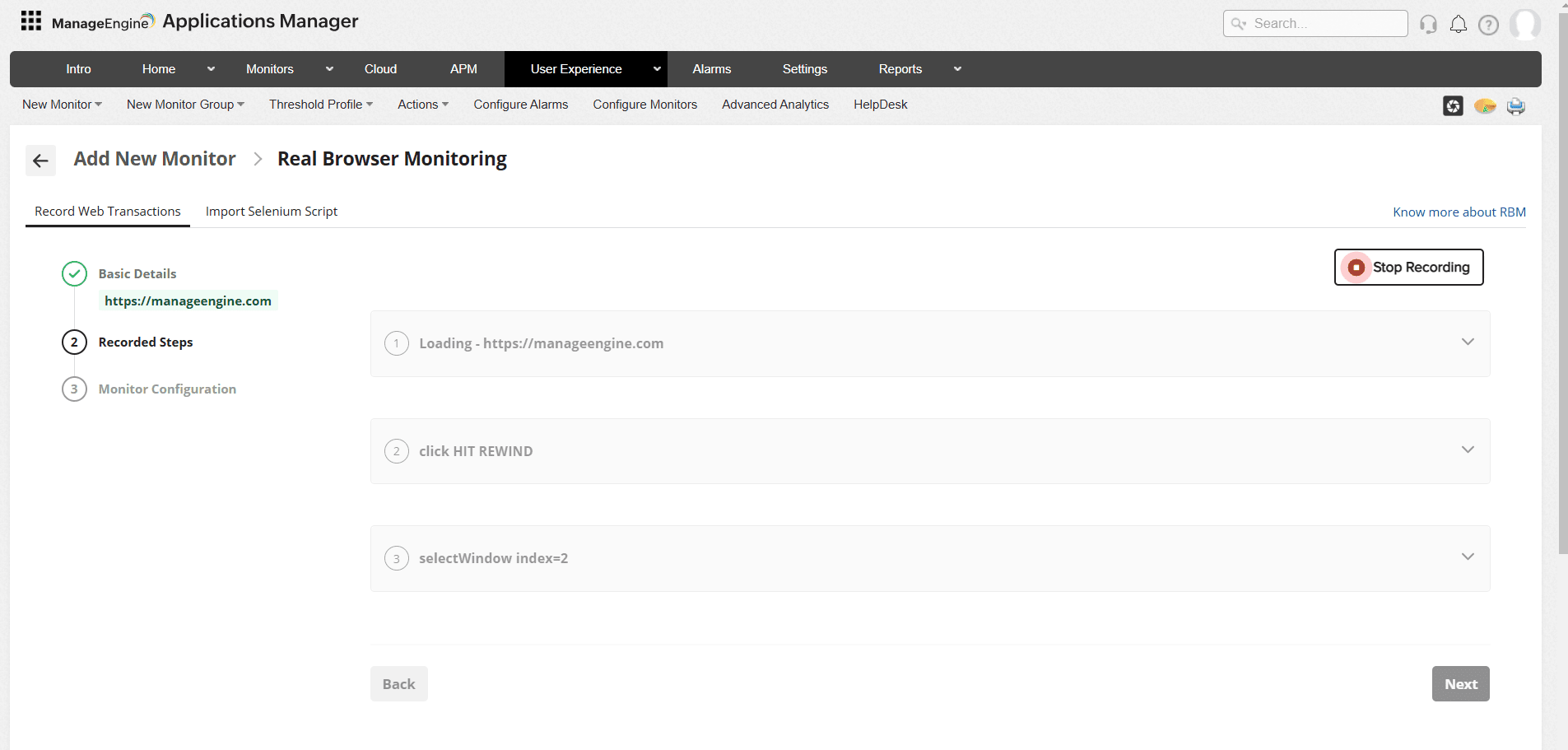The image size is (1568, 750).
Task: Select the Record Web Transactions tab
Action: click(108, 212)
